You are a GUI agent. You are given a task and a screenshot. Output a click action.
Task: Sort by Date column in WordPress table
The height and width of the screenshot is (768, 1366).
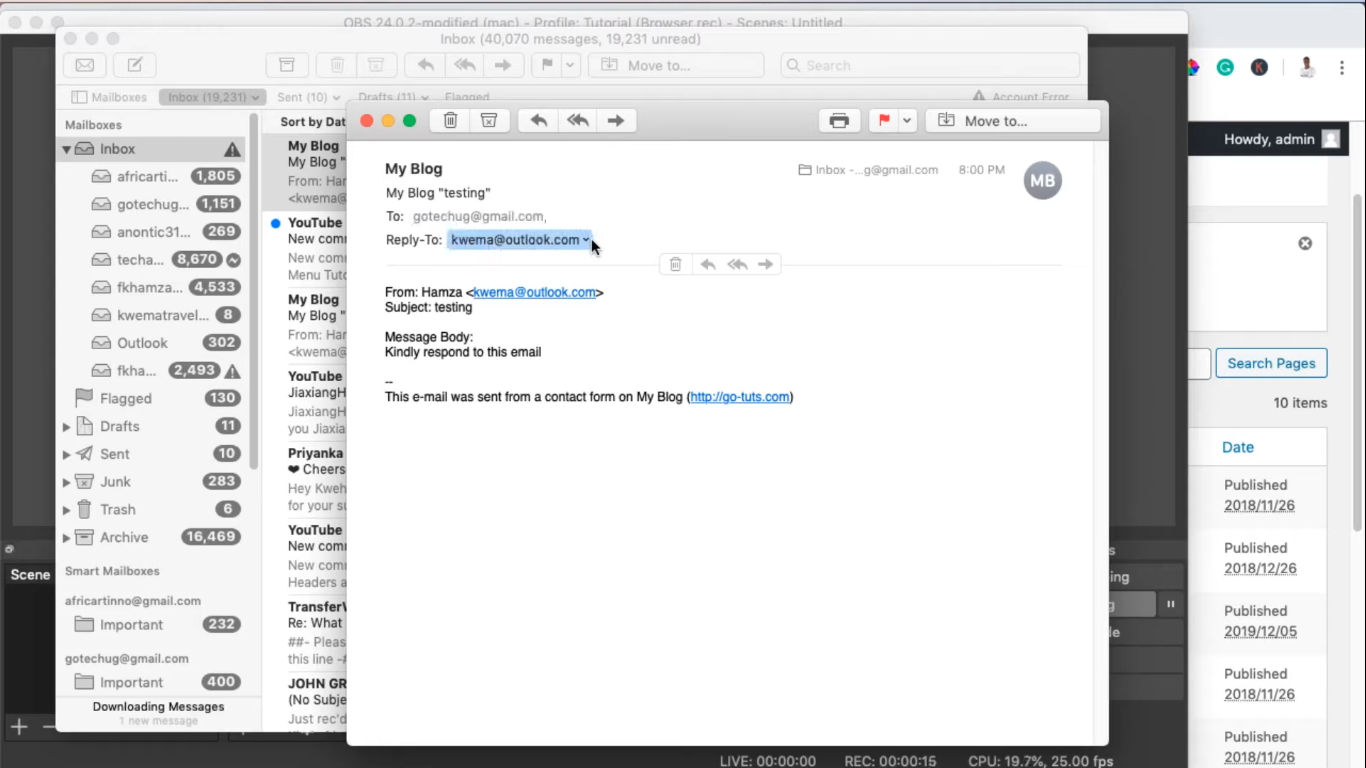[x=1237, y=447]
